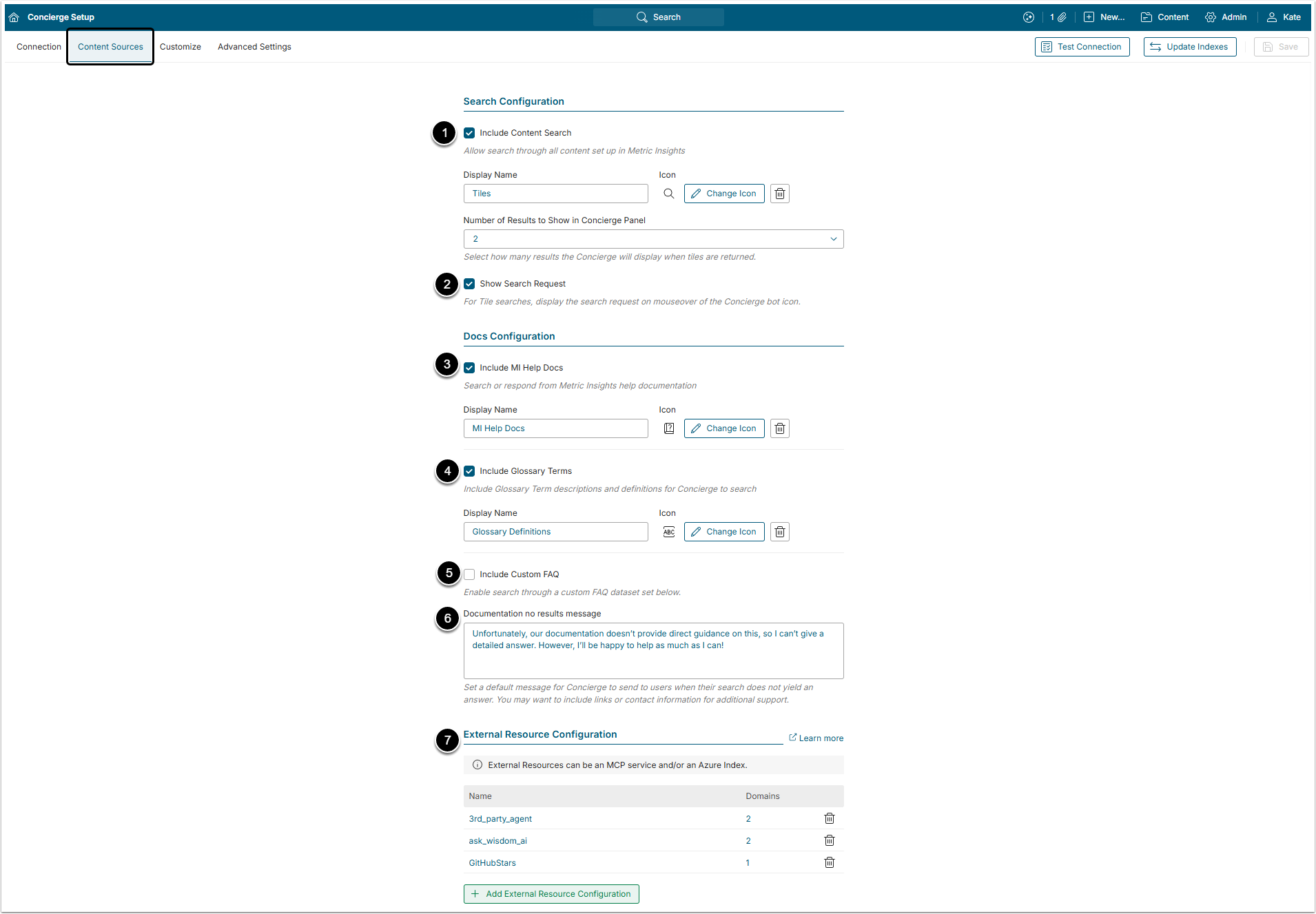Click the header Search box

658,17
